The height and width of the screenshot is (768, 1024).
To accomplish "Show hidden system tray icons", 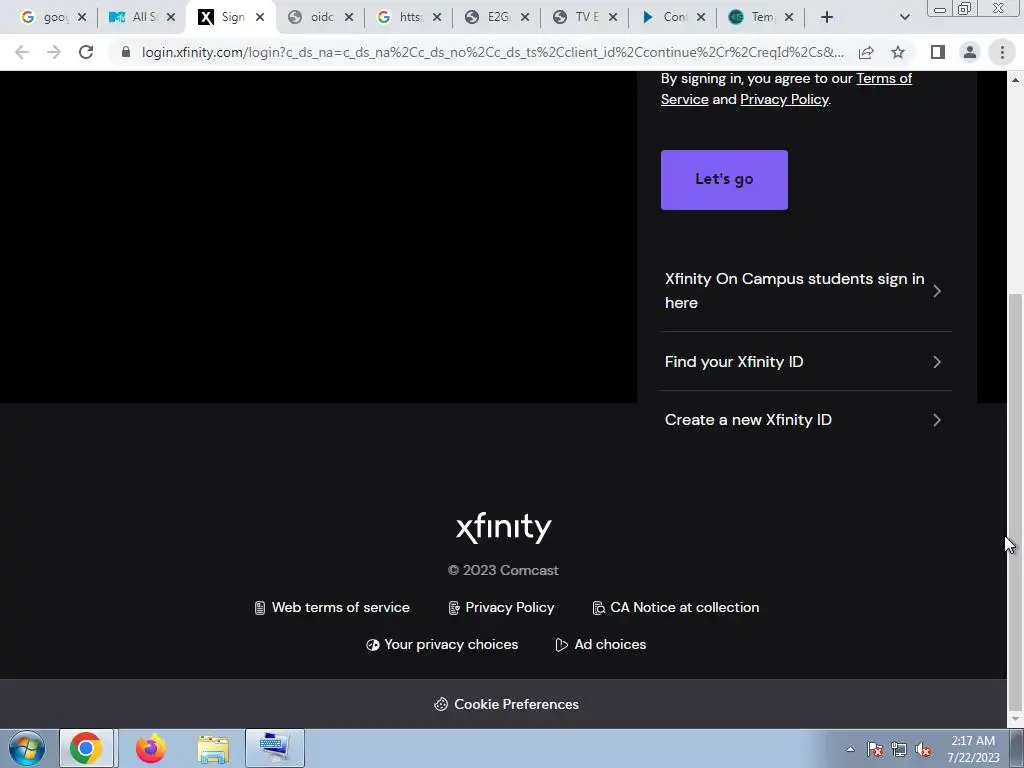I will coord(850,749).
